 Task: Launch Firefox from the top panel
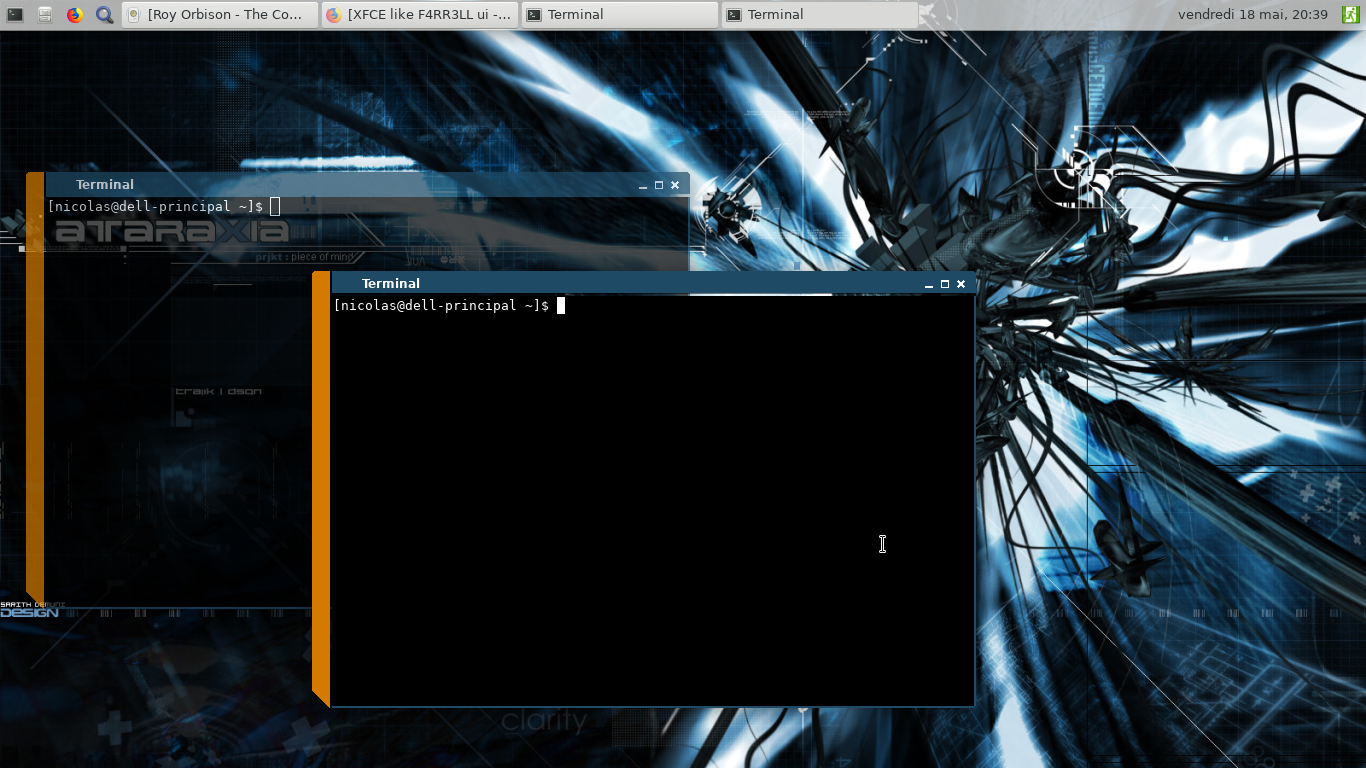coord(75,14)
